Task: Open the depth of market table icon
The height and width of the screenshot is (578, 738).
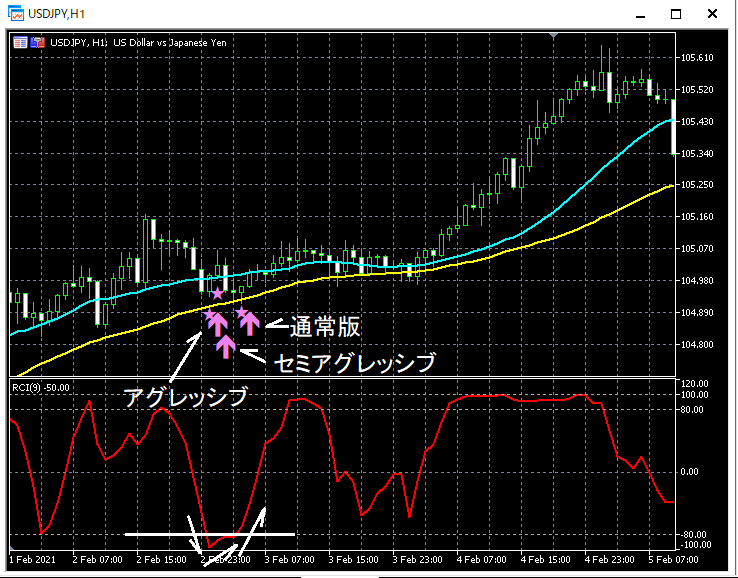Action: coord(20,42)
